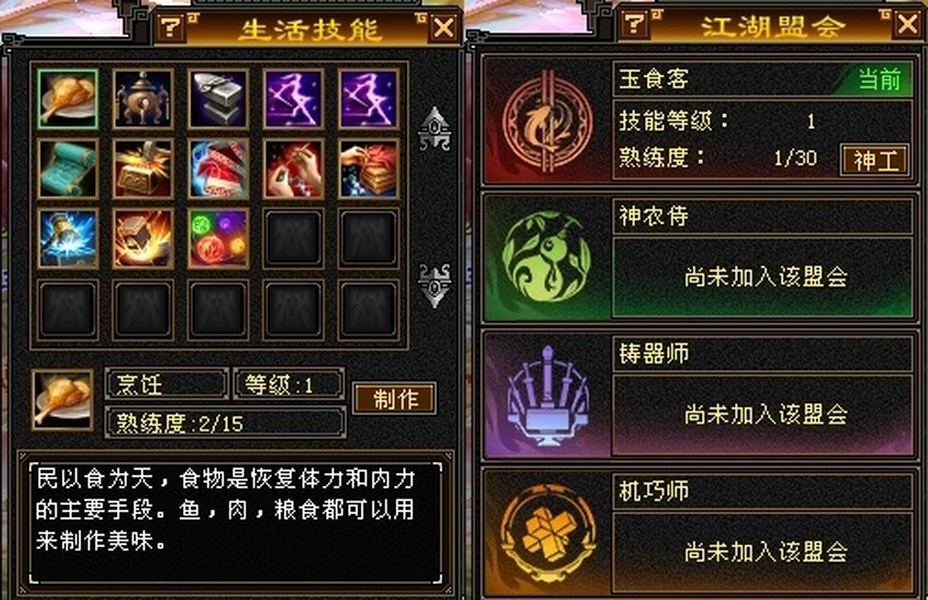Click the skill grid scroll up arrow
The height and width of the screenshot is (600, 928).
pyautogui.click(x=434, y=129)
